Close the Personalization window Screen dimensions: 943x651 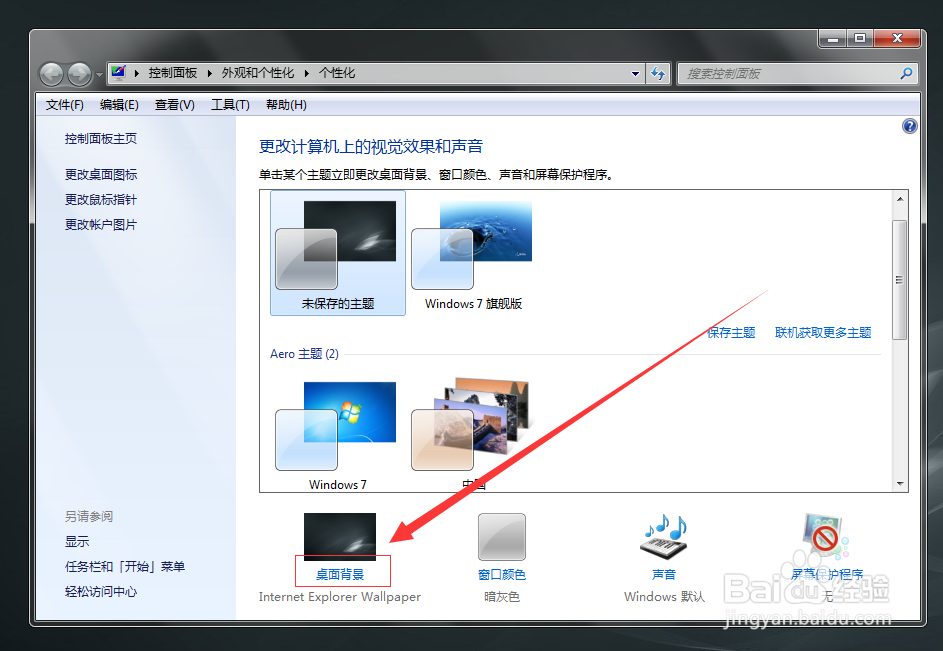897,39
